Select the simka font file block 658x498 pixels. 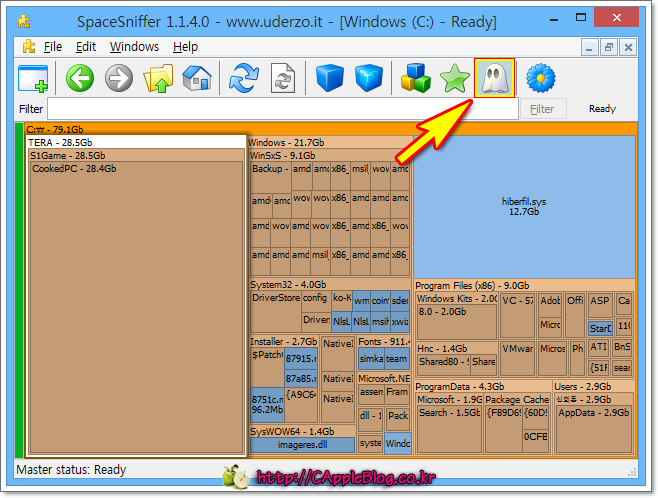371,359
